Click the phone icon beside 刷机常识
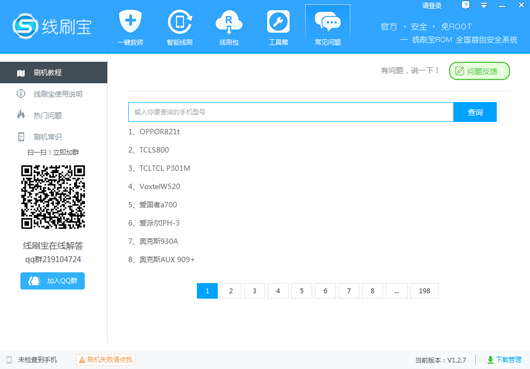 click(21, 137)
